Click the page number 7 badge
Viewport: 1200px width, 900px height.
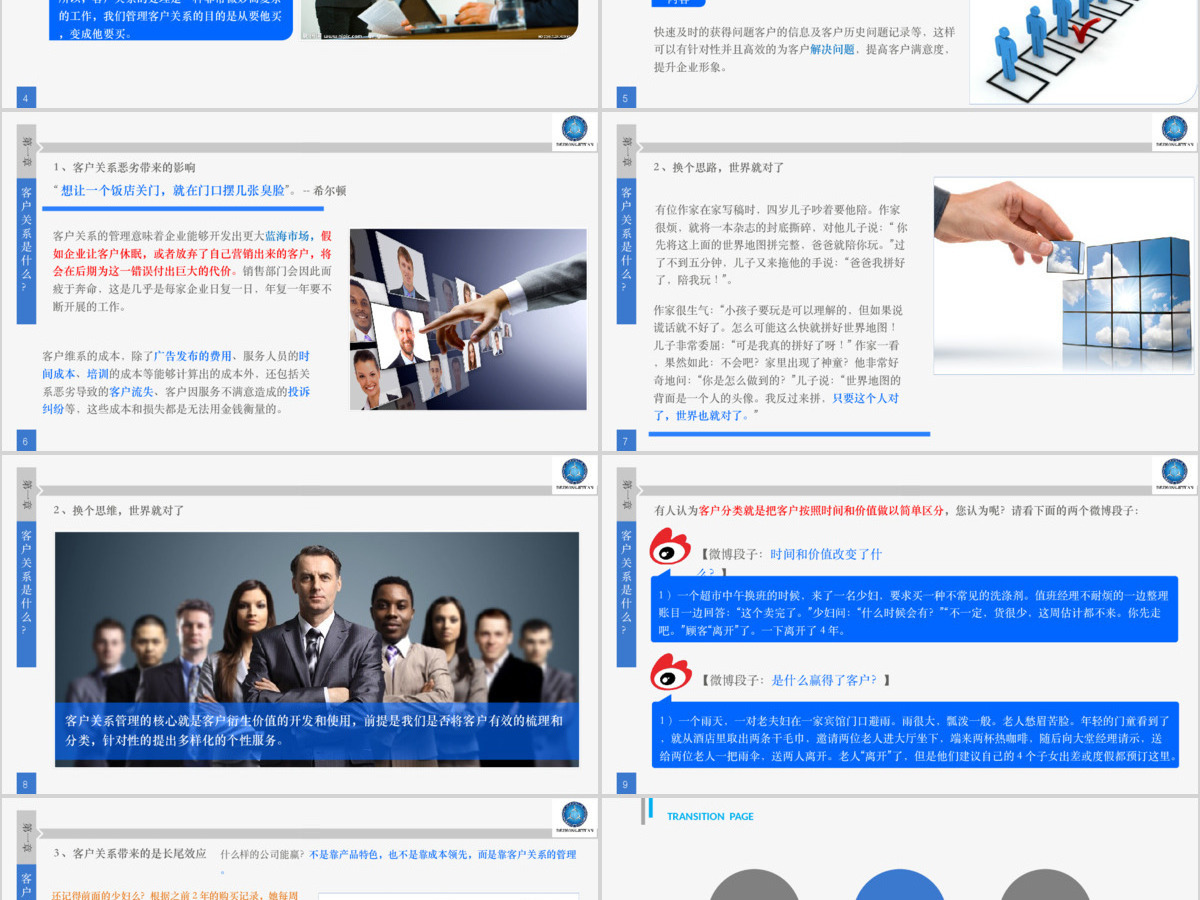tap(626, 440)
